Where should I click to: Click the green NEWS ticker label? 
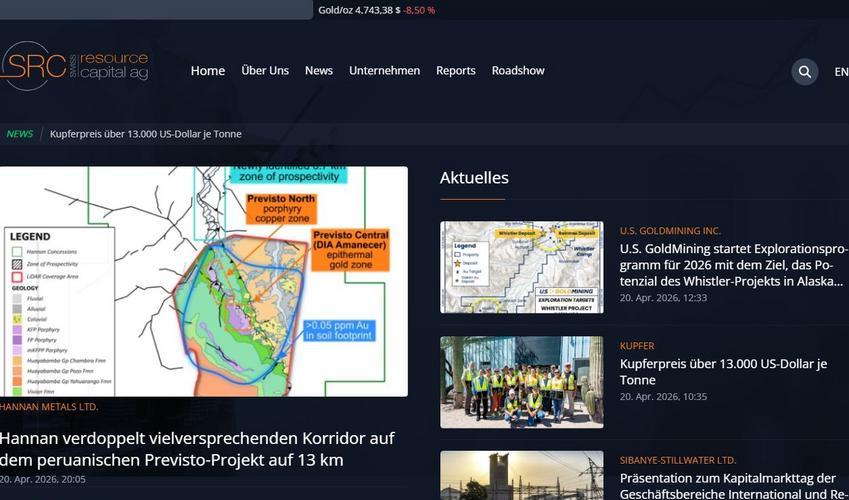pyautogui.click(x=19, y=134)
